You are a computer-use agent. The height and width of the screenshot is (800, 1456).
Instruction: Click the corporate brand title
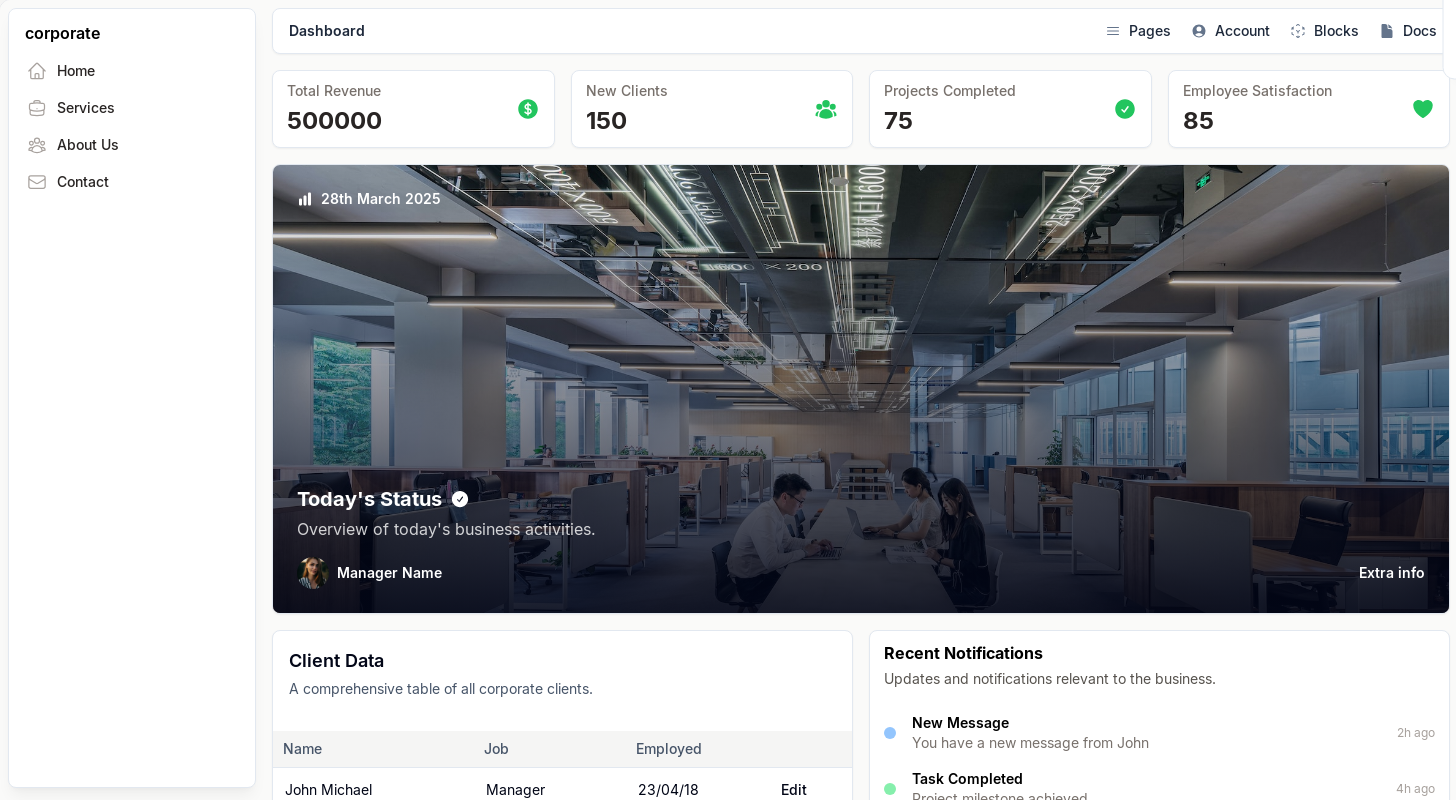pyautogui.click(x=63, y=33)
